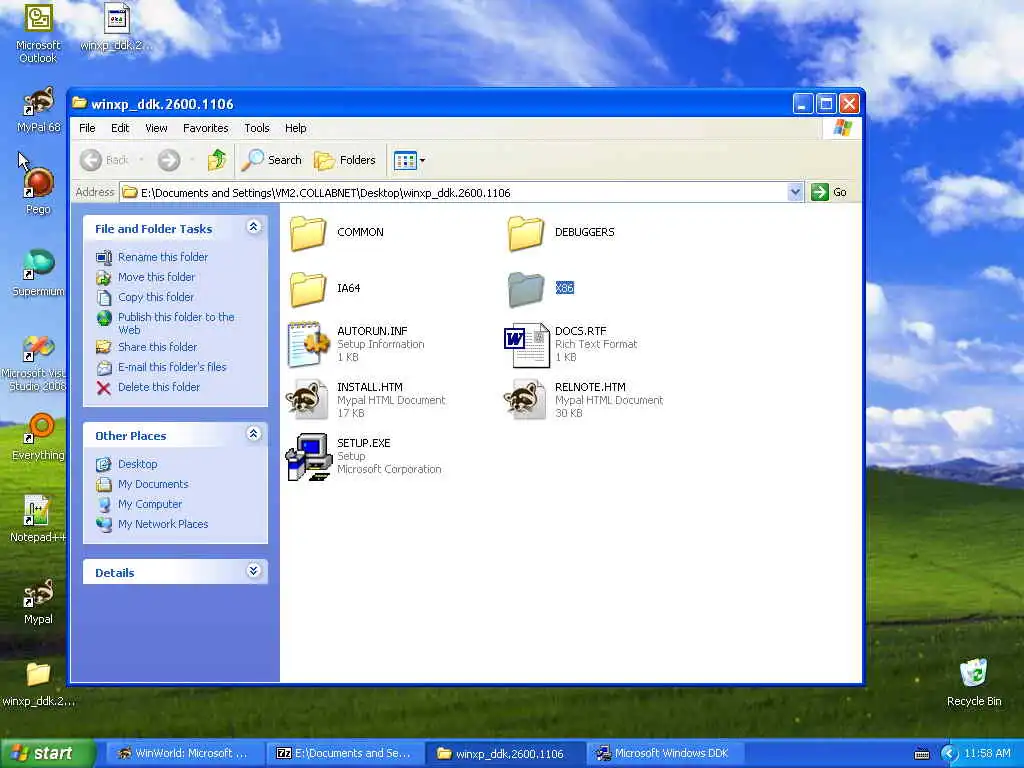Image resolution: width=1024 pixels, height=768 pixels.
Task: Open the View menu
Action: (156, 128)
